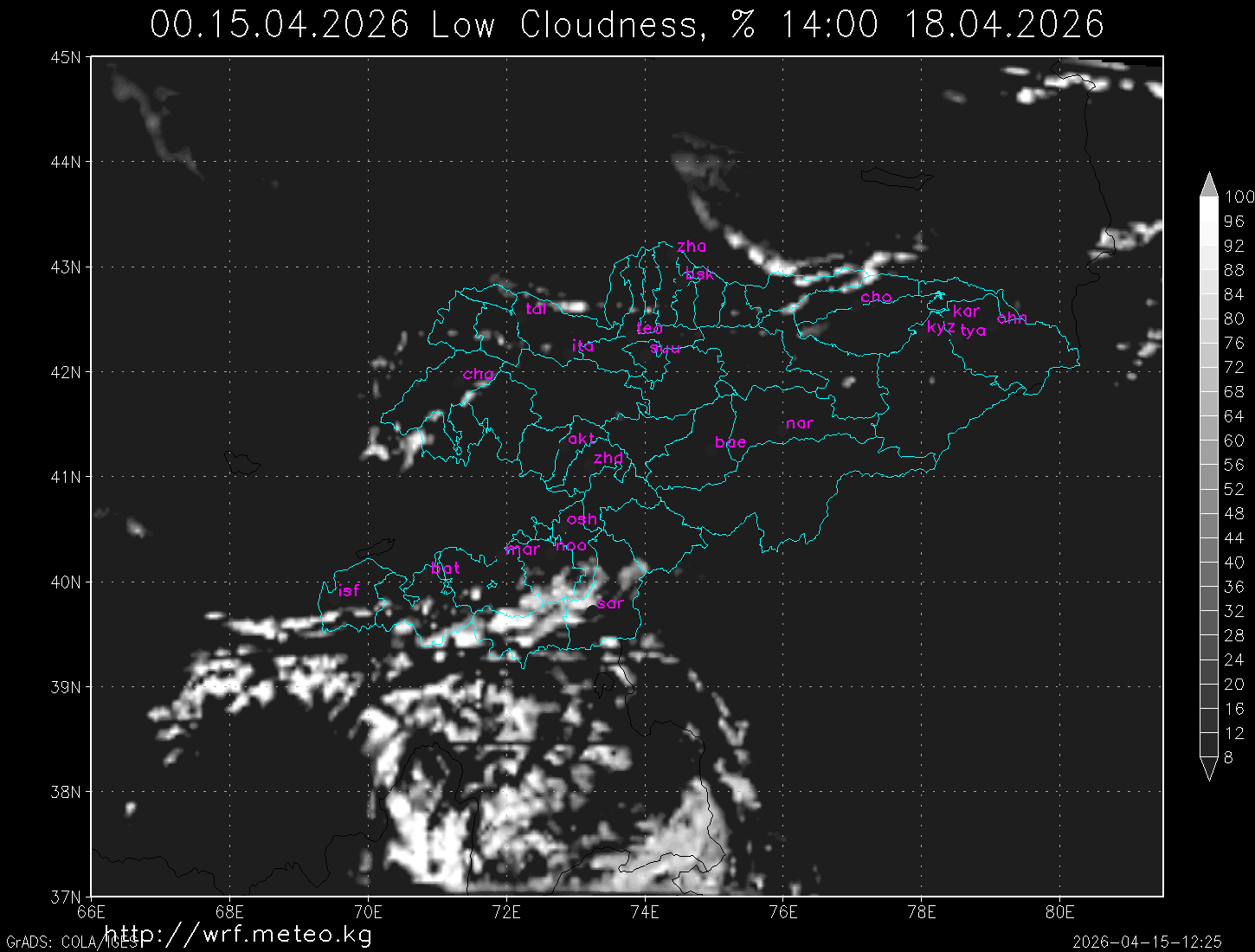Click the 'kar' station label

[x=966, y=311]
